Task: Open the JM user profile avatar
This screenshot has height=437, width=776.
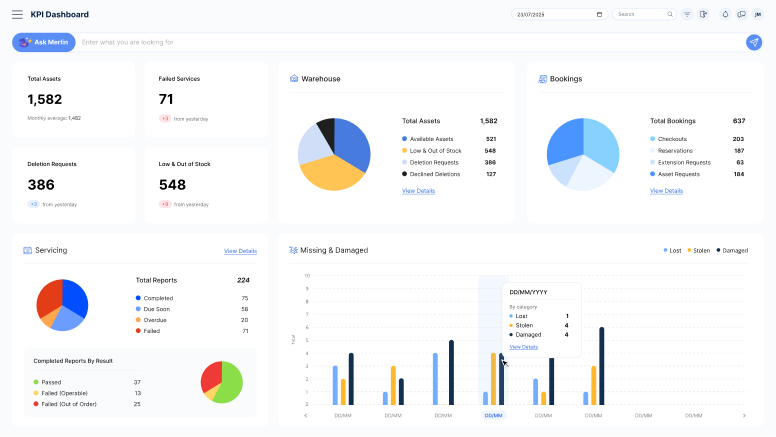Action: 757,14
